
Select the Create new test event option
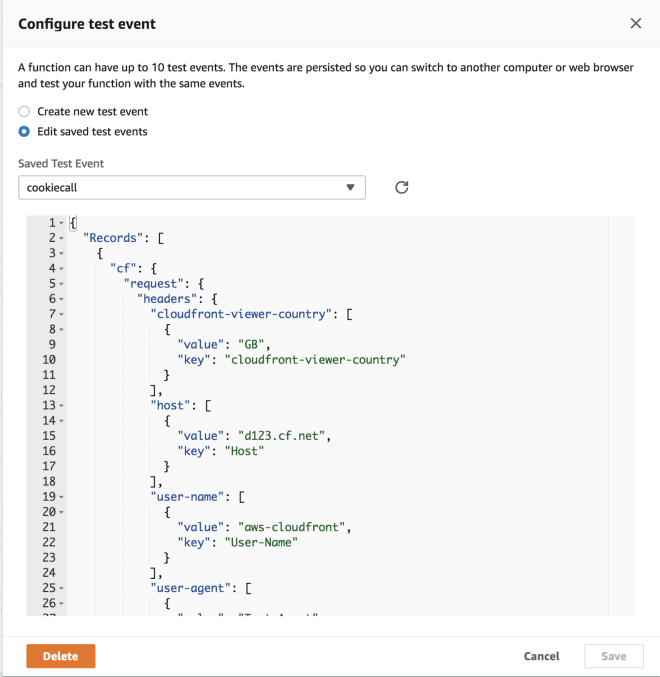(25, 112)
